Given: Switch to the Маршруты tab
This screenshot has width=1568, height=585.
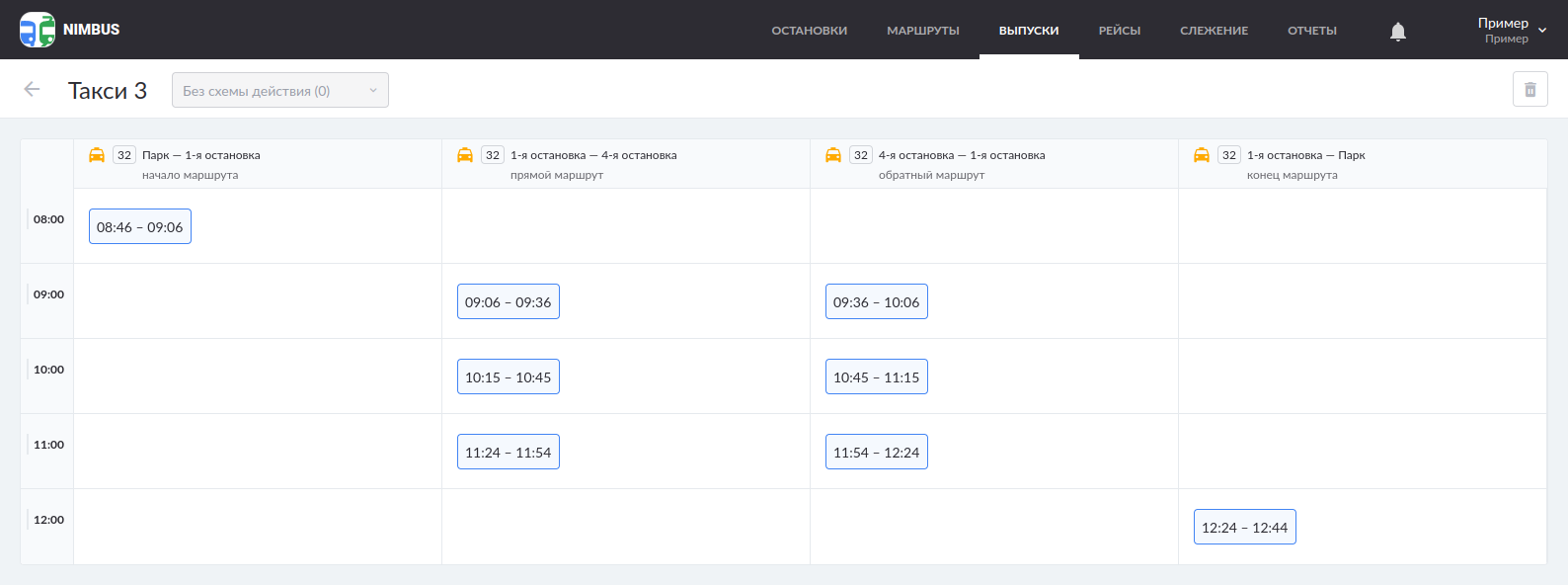Looking at the screenshot, I should pyautogui.click(x=922, y=31).
